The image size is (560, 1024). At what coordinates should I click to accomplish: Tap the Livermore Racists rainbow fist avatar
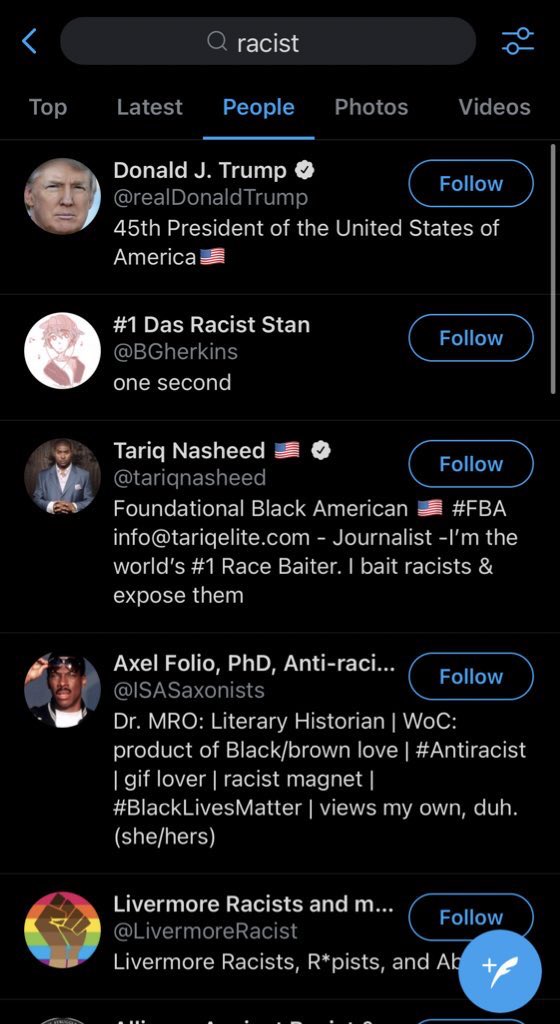(x=63, y=930)
